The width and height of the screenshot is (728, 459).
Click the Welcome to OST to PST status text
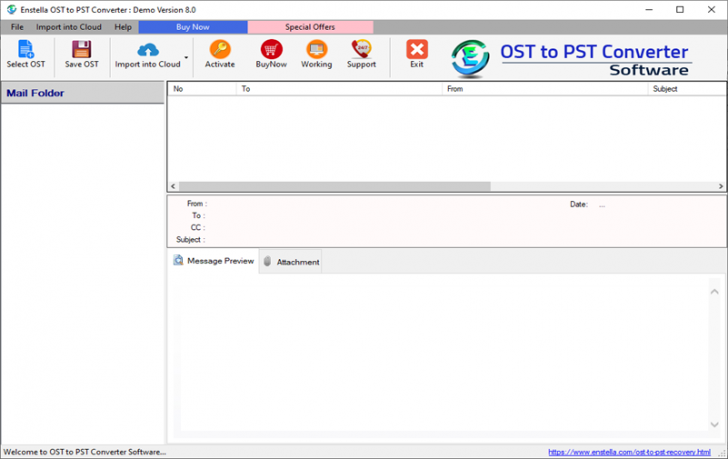click(84, 452)
